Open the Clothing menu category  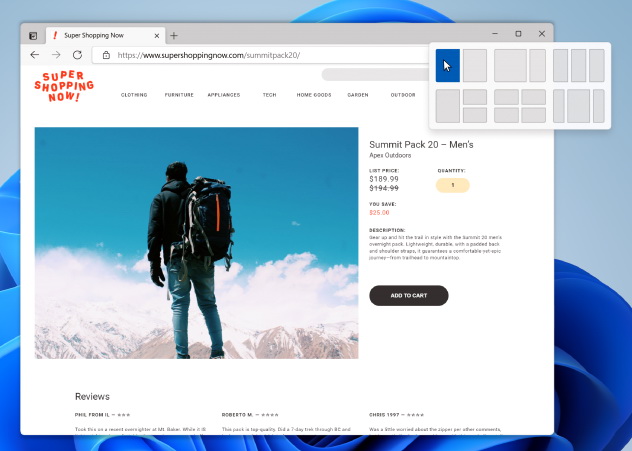pos(134,95)
